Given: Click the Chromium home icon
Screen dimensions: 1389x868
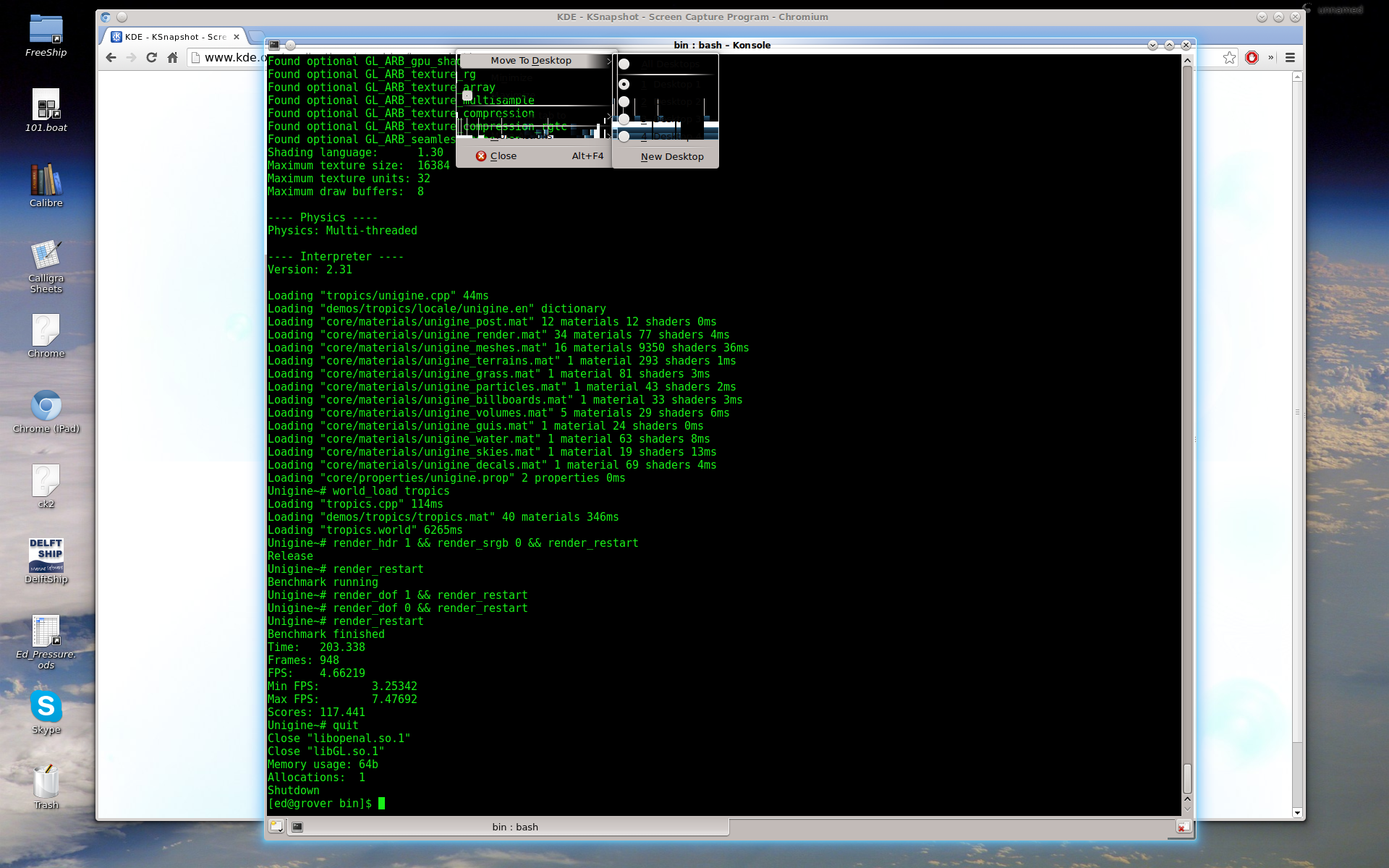Looking at the screenshot, I should pos(172,58).
